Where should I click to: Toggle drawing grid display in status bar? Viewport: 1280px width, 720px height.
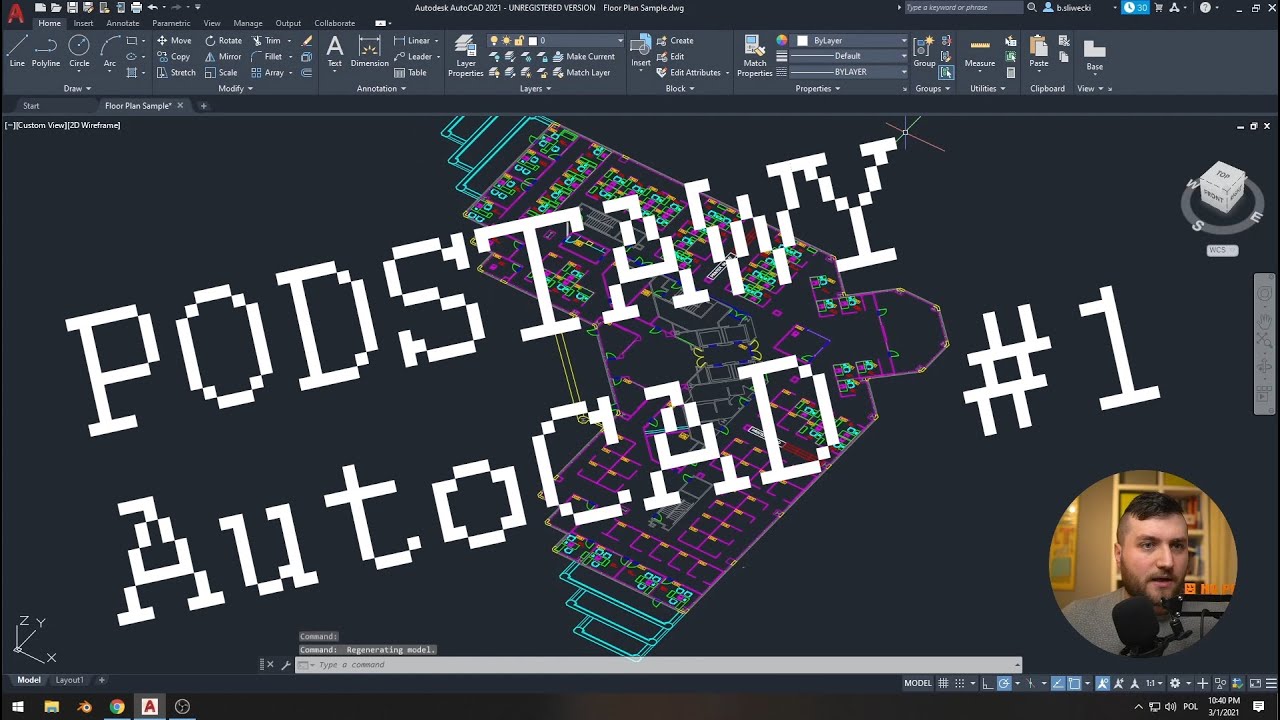[x=943, y=683]
